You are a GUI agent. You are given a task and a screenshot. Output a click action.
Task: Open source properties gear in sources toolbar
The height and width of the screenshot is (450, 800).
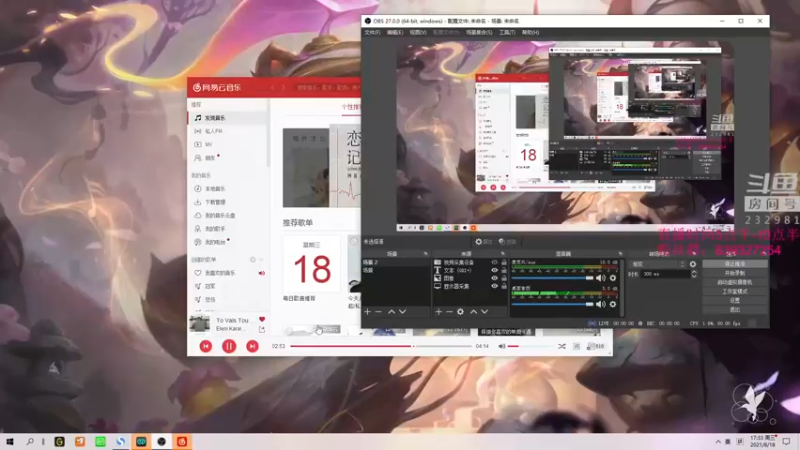click(x=460, y=312)
